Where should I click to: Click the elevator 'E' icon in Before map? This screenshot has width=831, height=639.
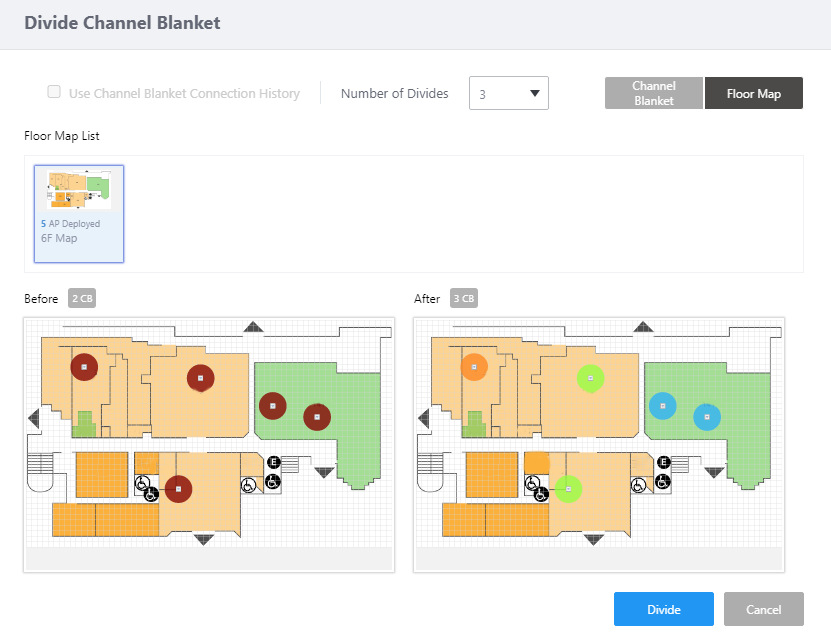pos(273,461)
